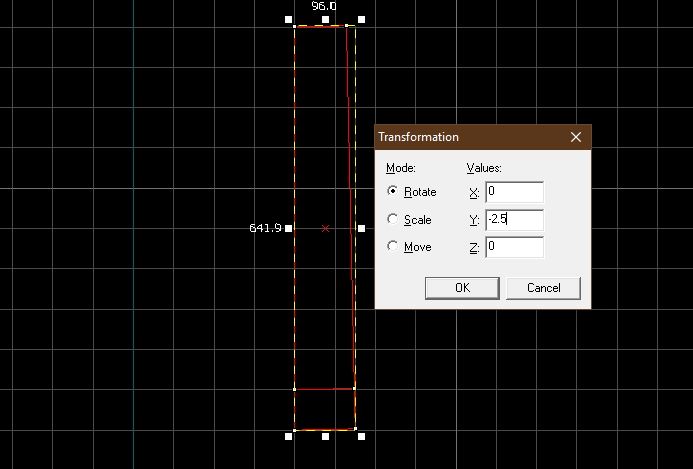
Task: Click the Mode label in the dialog
Action: coord(401,168)
